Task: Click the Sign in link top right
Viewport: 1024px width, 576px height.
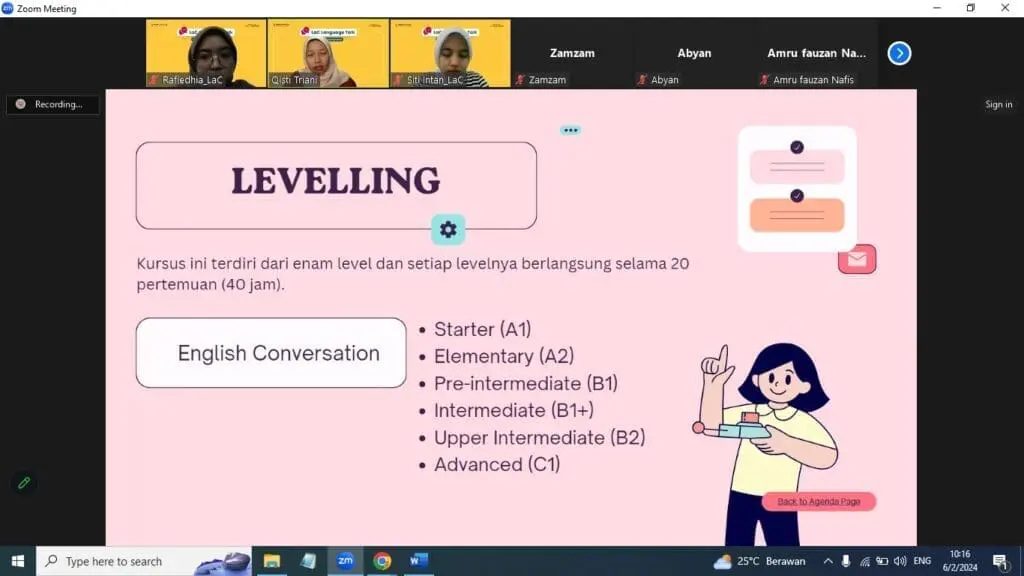Action: [1001, 104]
